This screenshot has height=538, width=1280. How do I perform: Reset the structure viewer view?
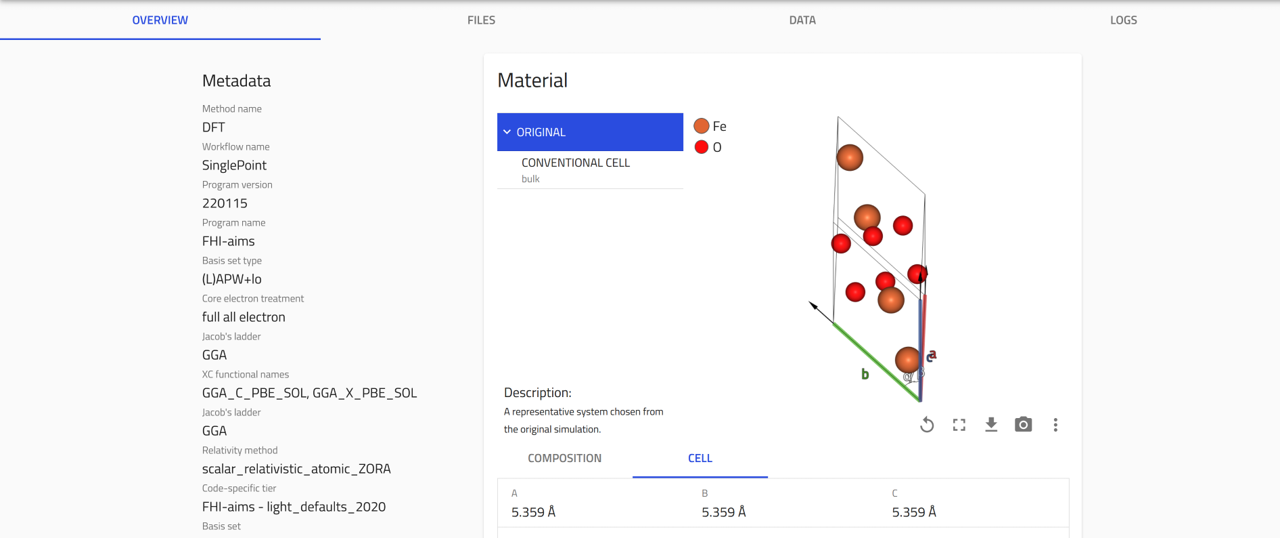927,425
